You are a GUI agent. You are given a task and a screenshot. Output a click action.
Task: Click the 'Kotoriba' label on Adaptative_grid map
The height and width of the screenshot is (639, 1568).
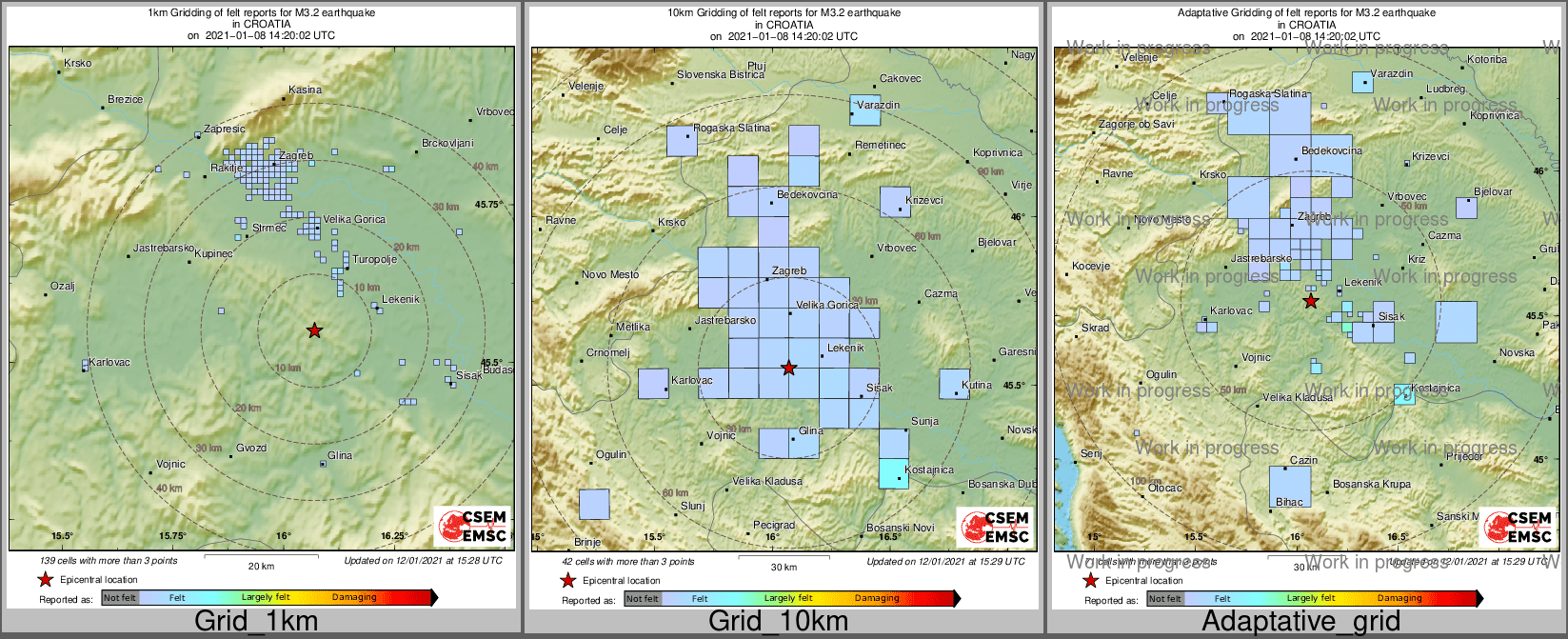click(x=1487, y=59)
